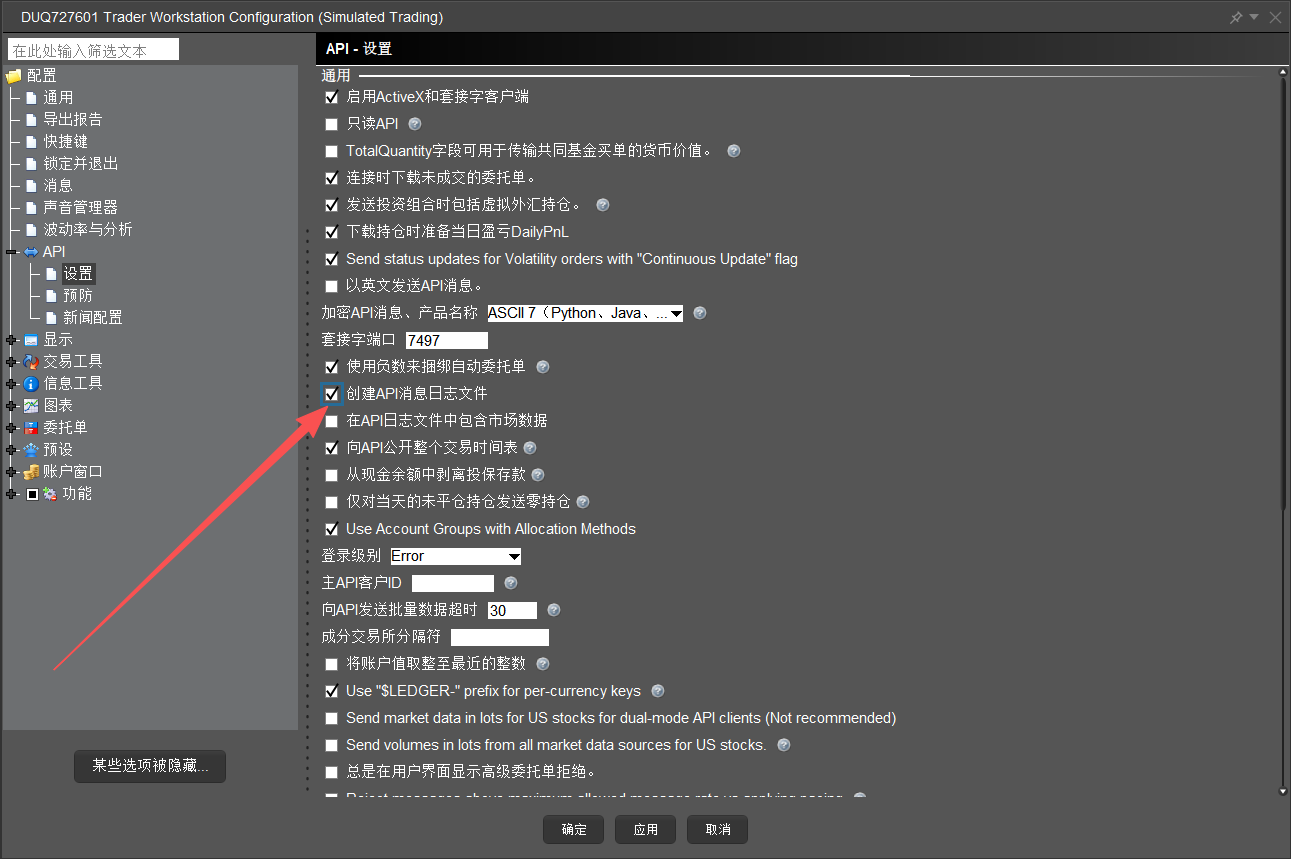Open 新闻配置 under API
The image size is (1291, 859).
(x=92, y=318)
